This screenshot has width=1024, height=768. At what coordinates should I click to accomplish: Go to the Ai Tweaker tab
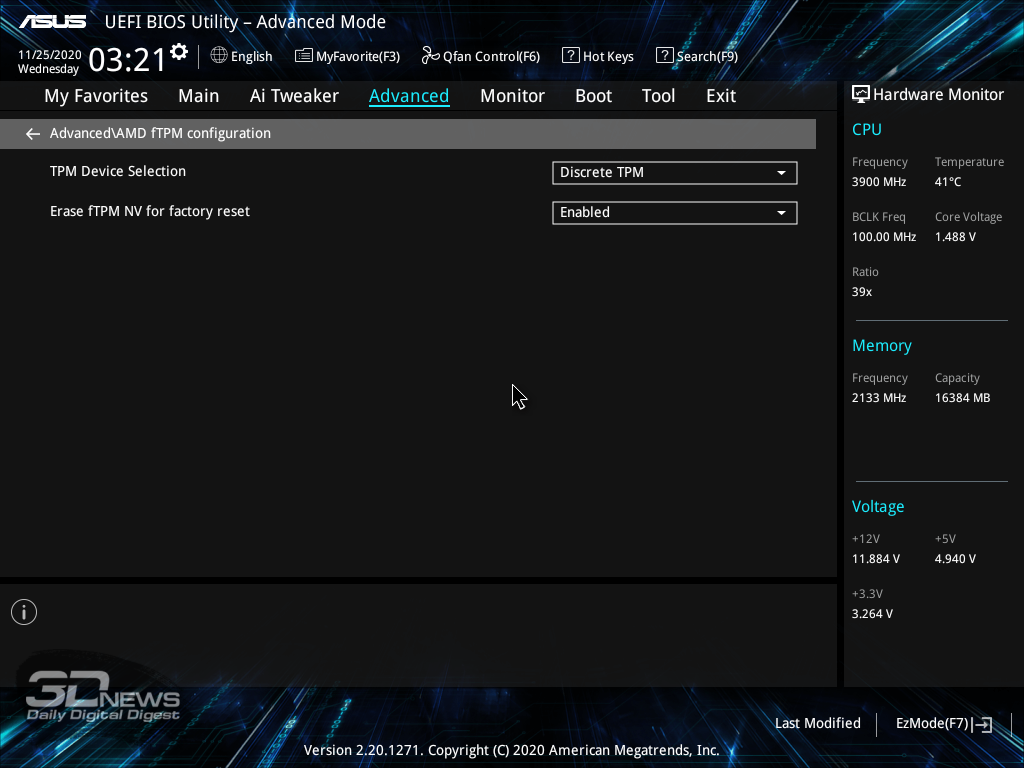294,96
